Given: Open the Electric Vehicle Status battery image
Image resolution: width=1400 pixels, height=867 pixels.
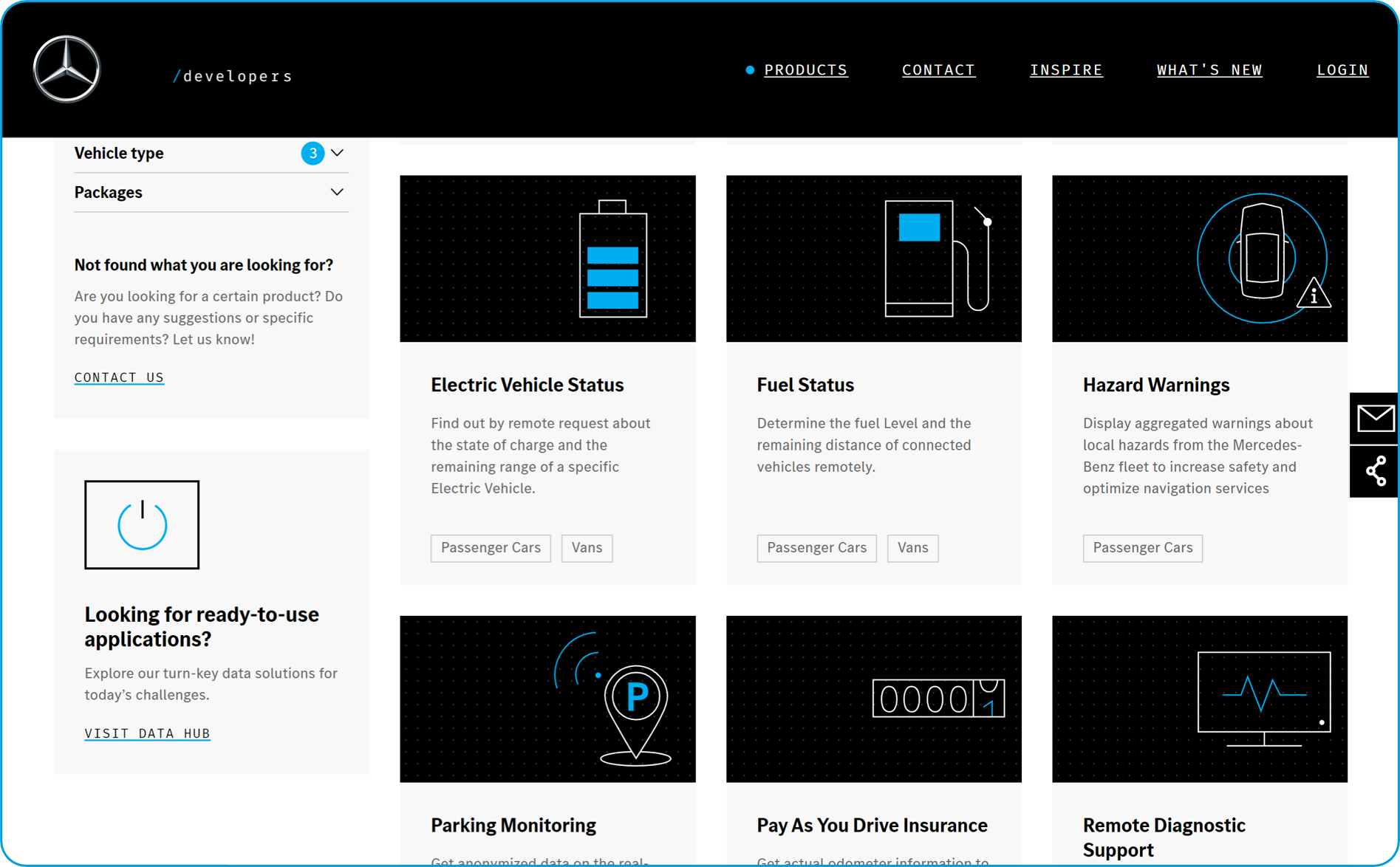Looking at the screenshot, I should [547, 258].
